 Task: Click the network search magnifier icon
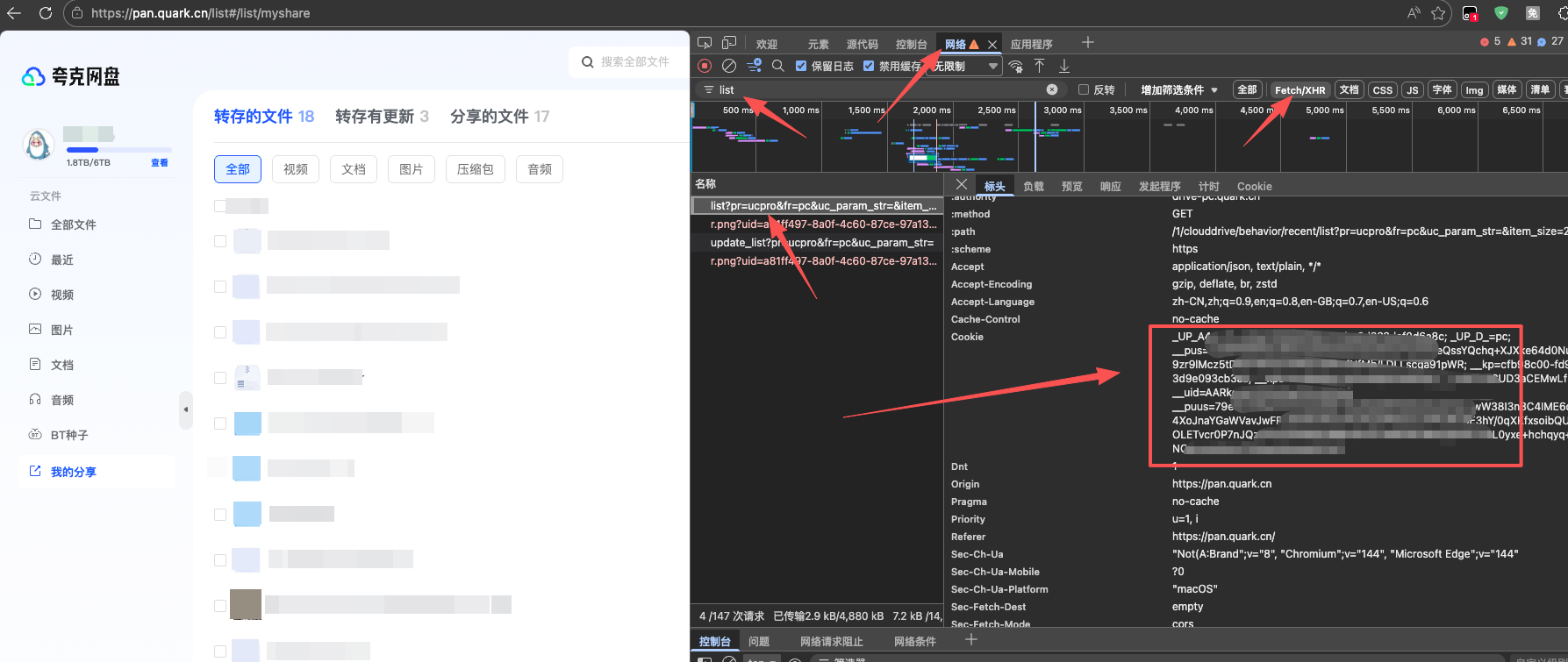click(778, 66)
